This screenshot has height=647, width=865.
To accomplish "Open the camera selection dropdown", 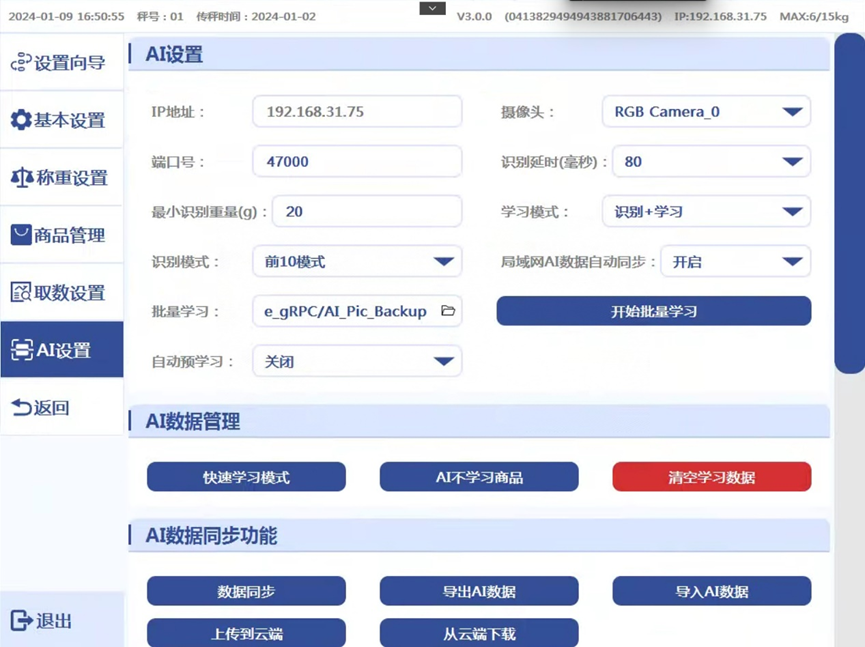I will pyautogui.click(x=706, y=112).
